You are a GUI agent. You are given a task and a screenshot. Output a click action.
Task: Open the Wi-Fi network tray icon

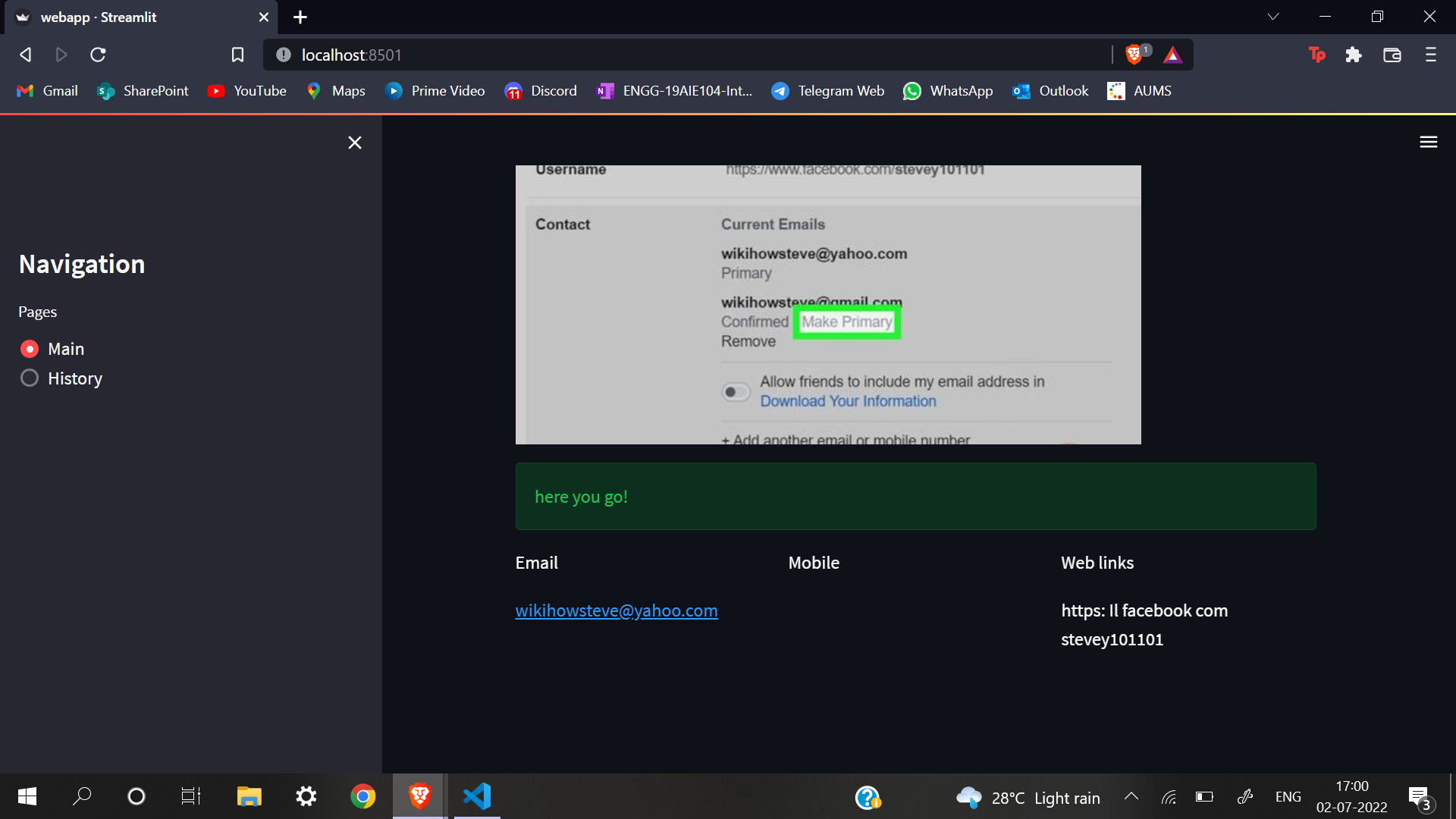point(1169,797)
